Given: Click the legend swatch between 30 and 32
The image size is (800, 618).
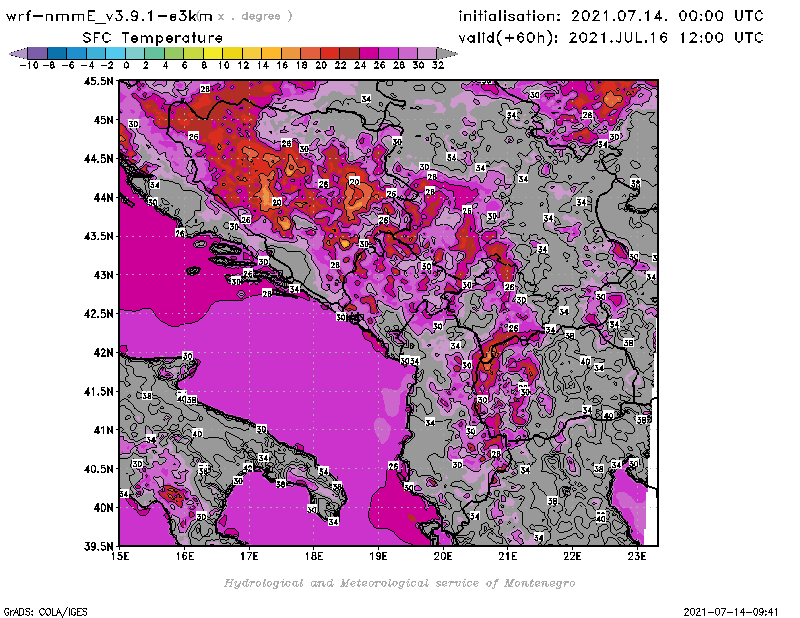Looking at the screenshot, I should point(428,53).
